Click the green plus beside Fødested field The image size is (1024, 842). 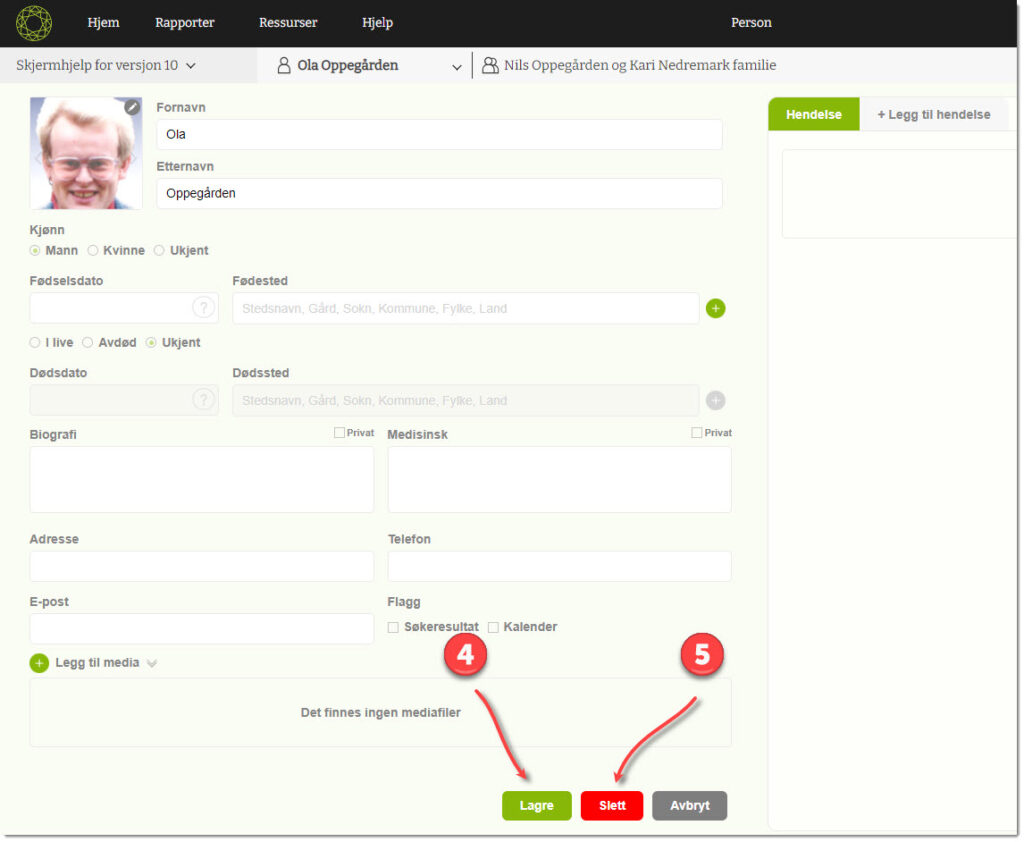715,308
